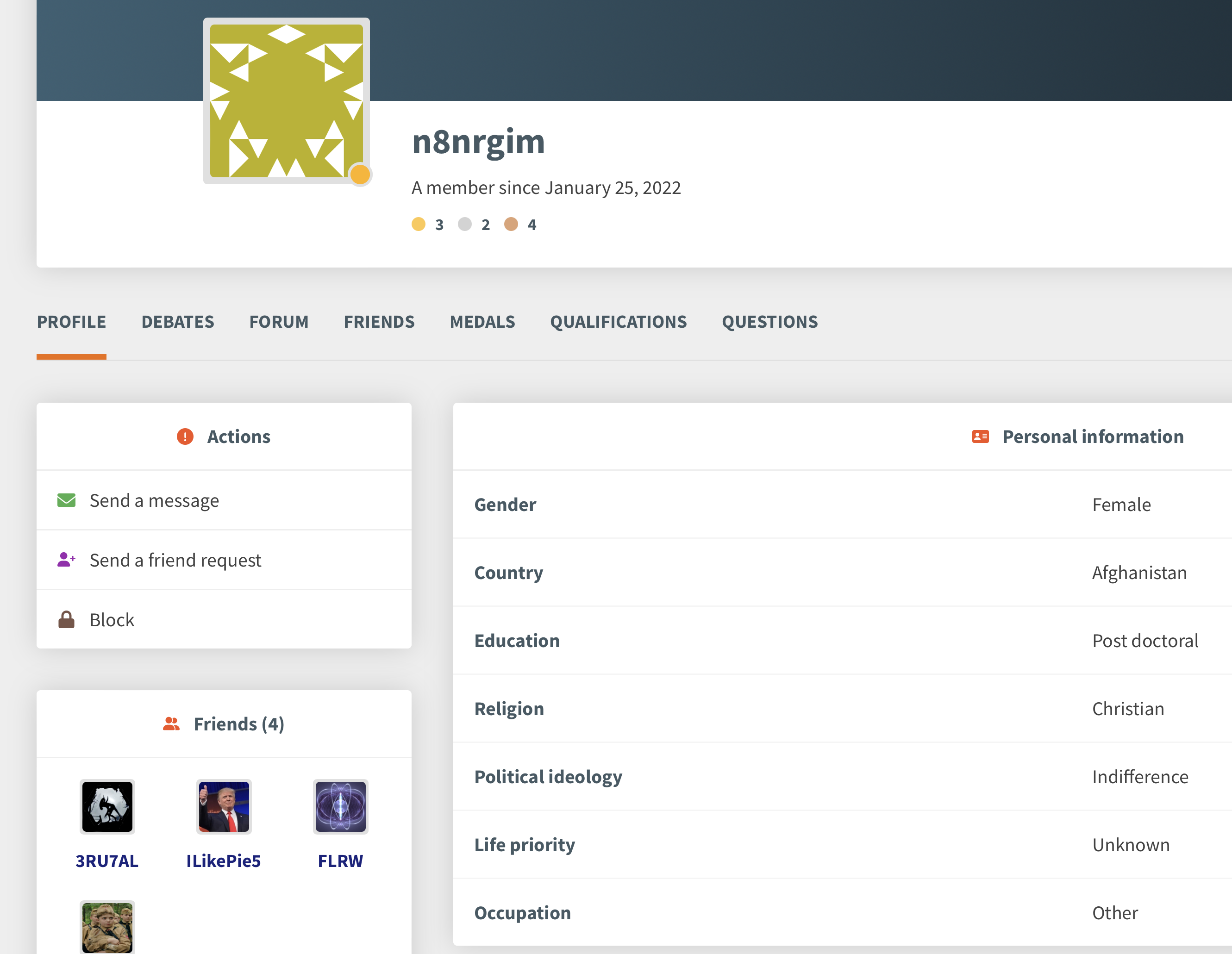
Task: Click the orange online status dot on avatar
Action: 360,175
